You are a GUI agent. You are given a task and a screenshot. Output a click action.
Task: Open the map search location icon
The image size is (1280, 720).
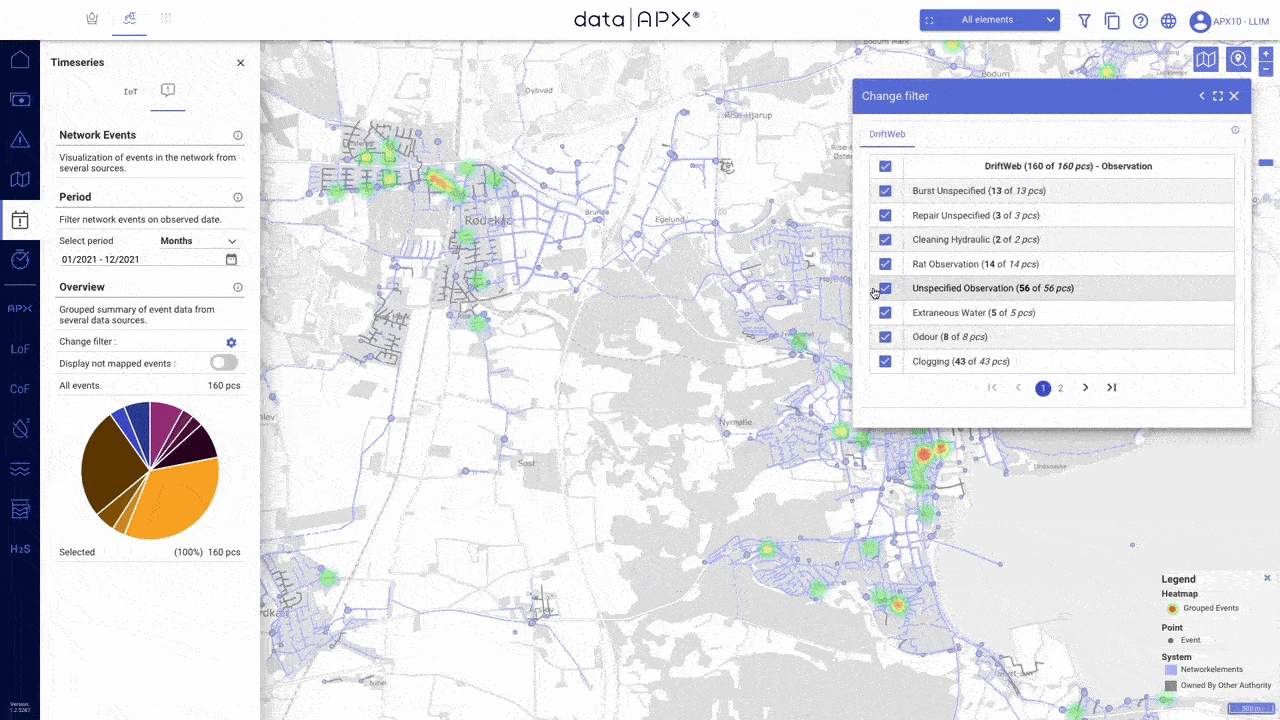(1238, 60)
